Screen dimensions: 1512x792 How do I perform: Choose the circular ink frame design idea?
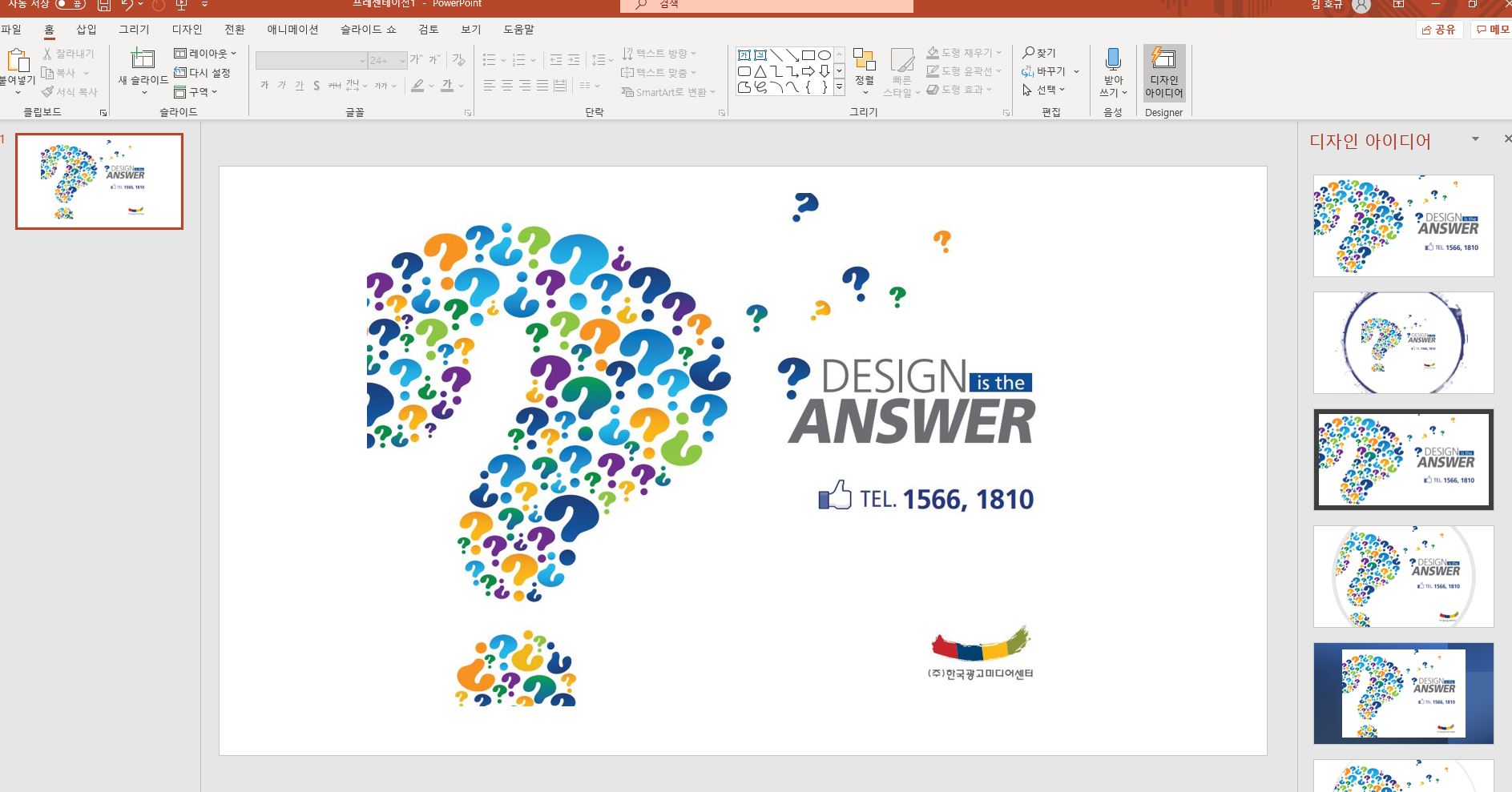[x=1404, y=343]
